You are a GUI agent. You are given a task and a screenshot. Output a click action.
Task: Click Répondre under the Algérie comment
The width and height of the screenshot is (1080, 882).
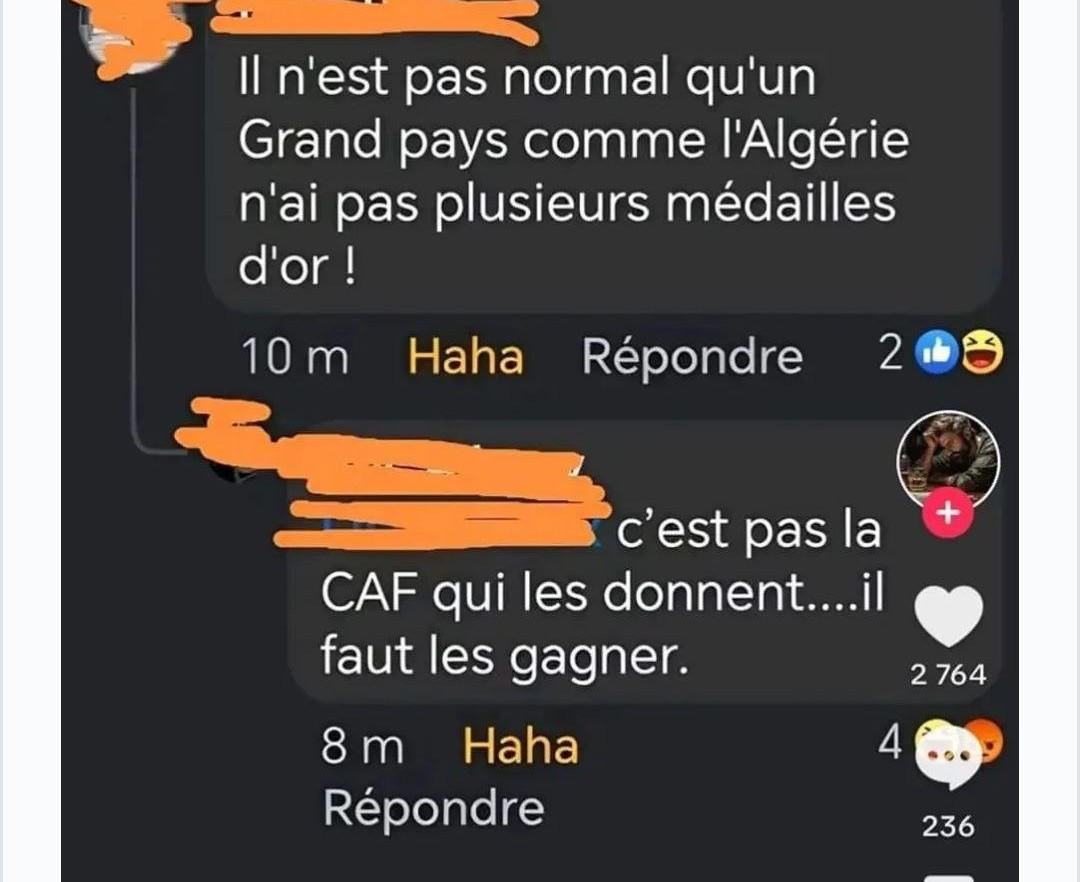point(692,357)
